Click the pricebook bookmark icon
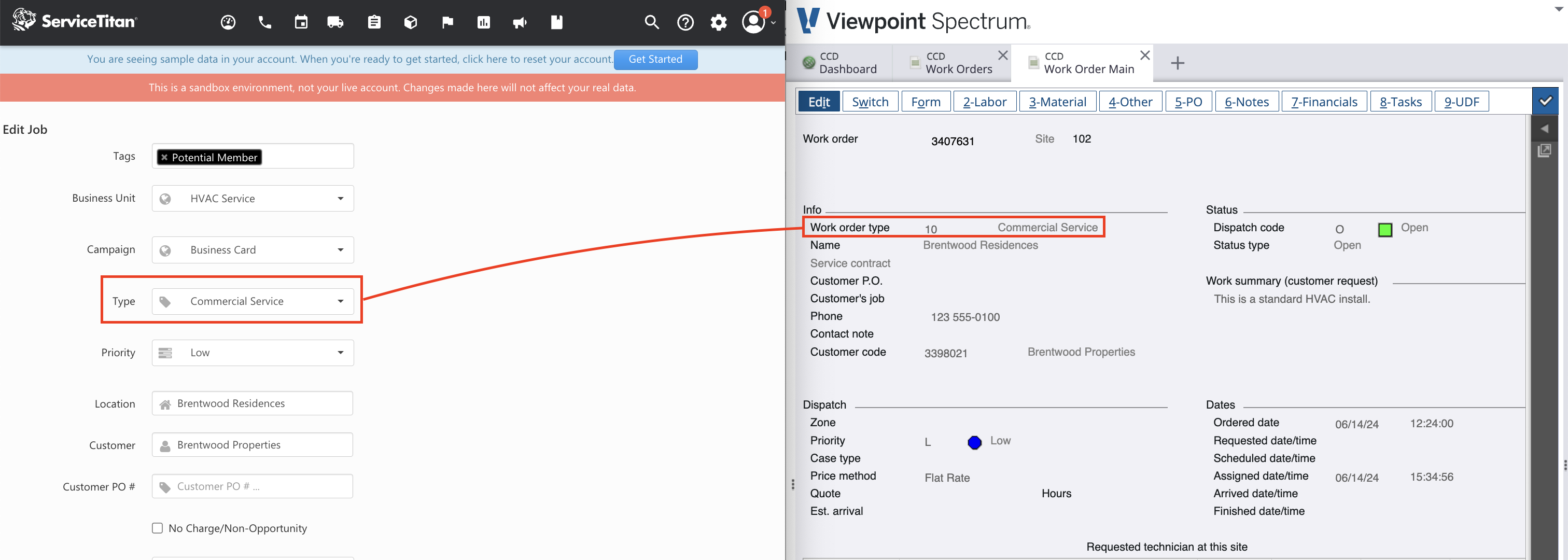1568x560 pixels. (557, 22)
